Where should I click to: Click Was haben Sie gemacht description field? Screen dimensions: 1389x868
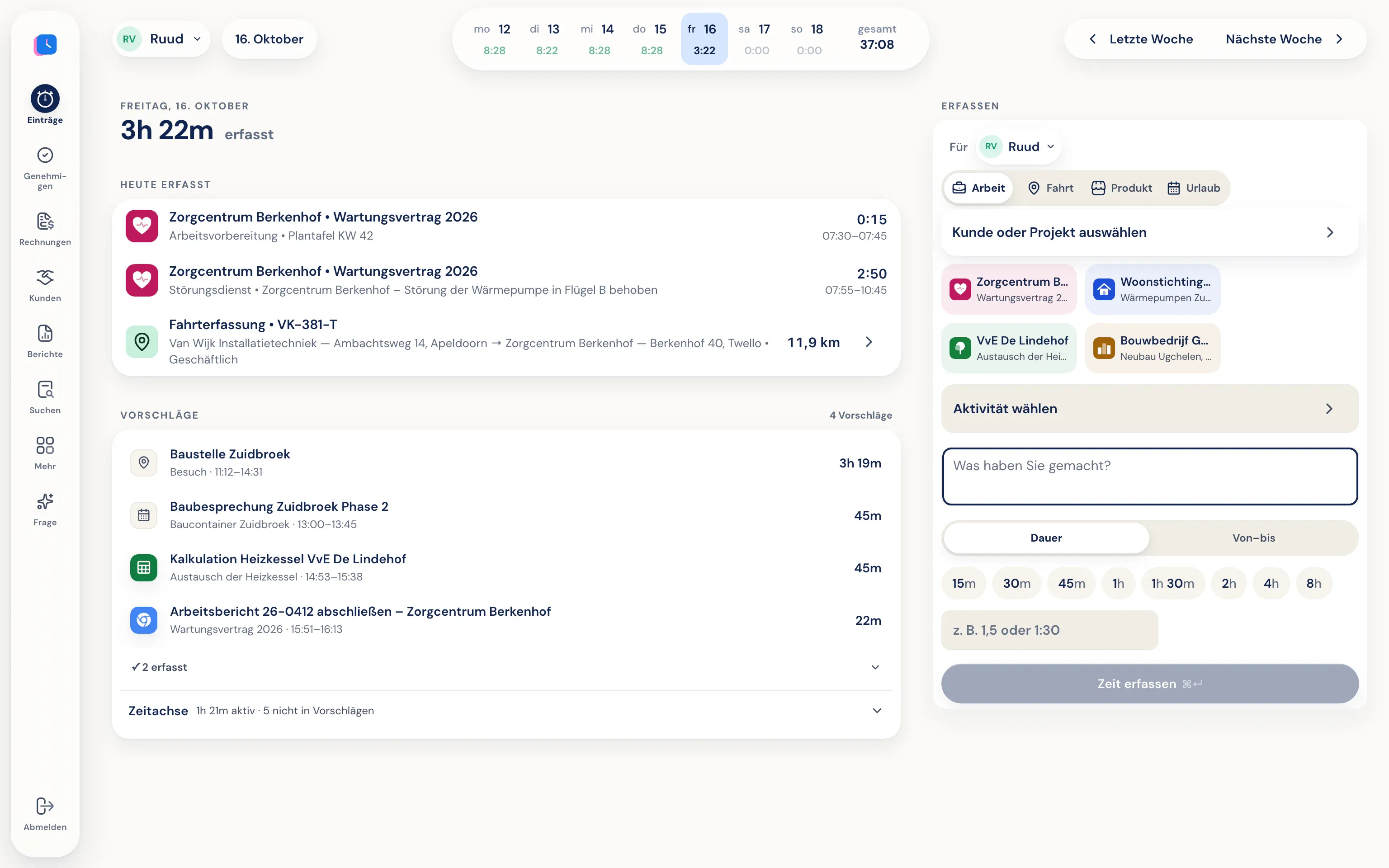(x=1150, y=476)
